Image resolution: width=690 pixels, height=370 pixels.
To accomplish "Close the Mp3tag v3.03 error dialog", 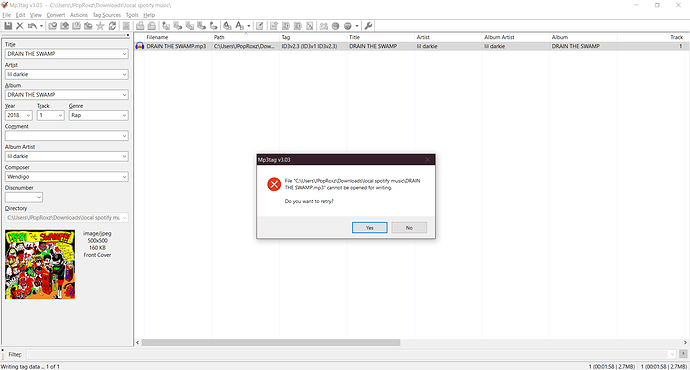I will (427, 159).
